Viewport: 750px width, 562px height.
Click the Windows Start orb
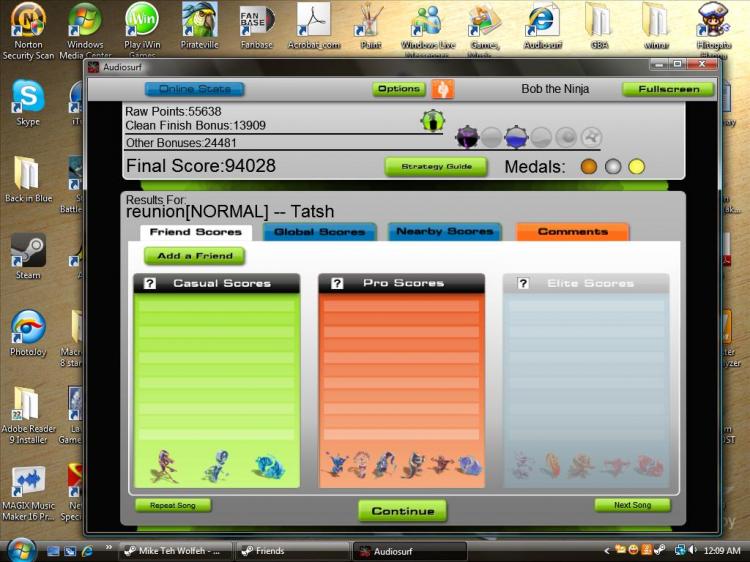[21, 550]
